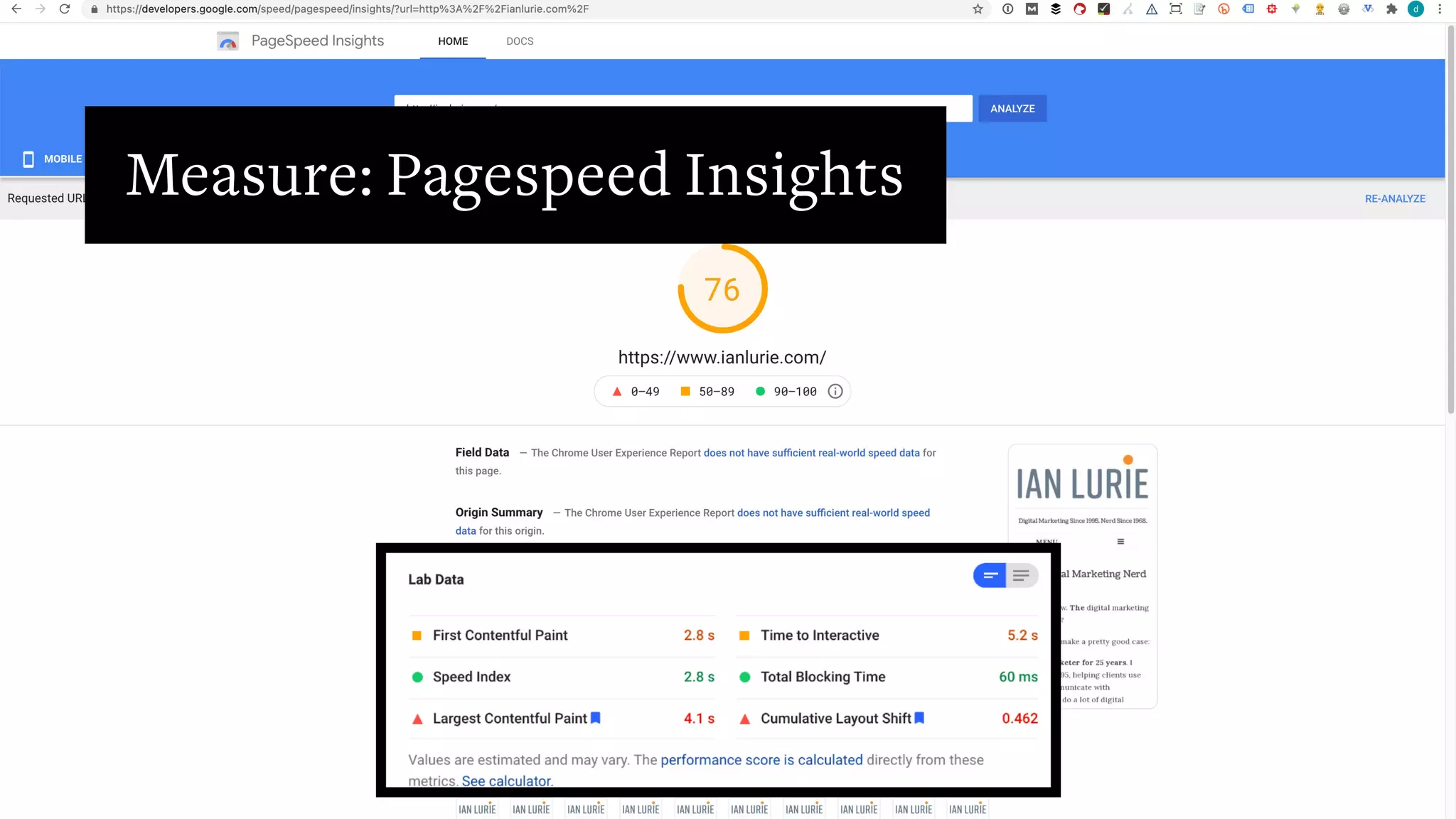Open the construction worker extension icon
Viewport: 1456px width, 819px height.
pos(1319,9)
